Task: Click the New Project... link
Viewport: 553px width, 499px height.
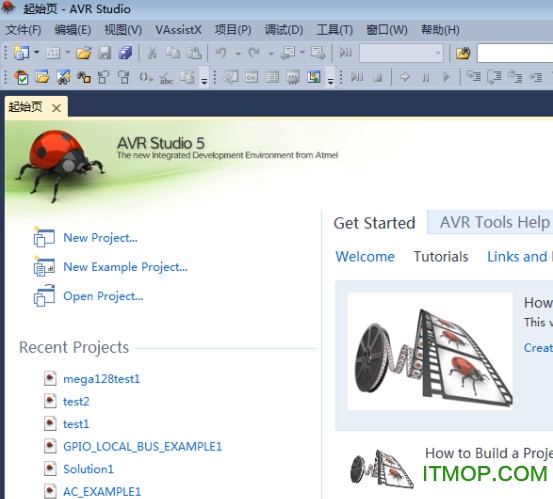Action: 101,238
